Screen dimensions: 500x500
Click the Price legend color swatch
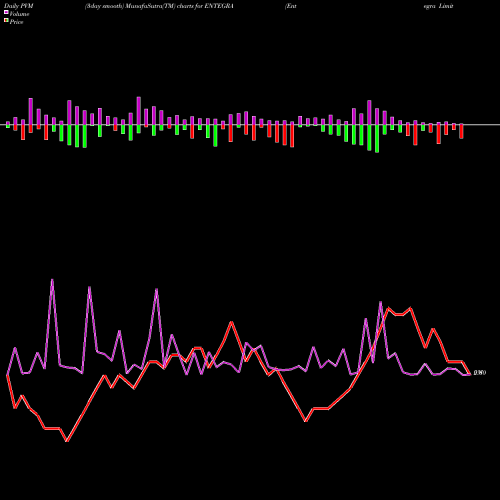point(6,21)
